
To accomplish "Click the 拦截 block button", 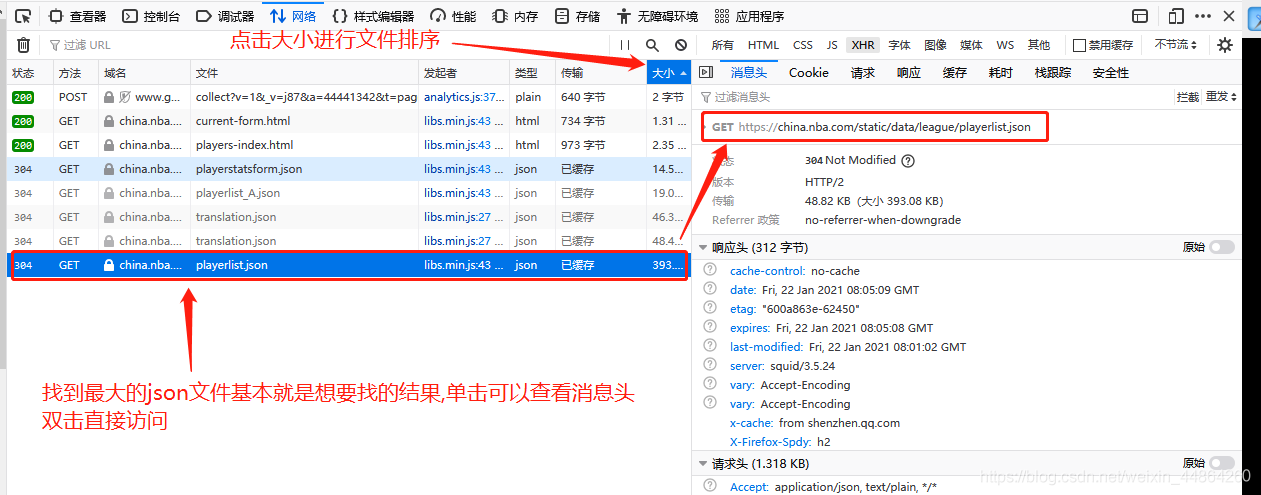I will tap(1188, 97).
